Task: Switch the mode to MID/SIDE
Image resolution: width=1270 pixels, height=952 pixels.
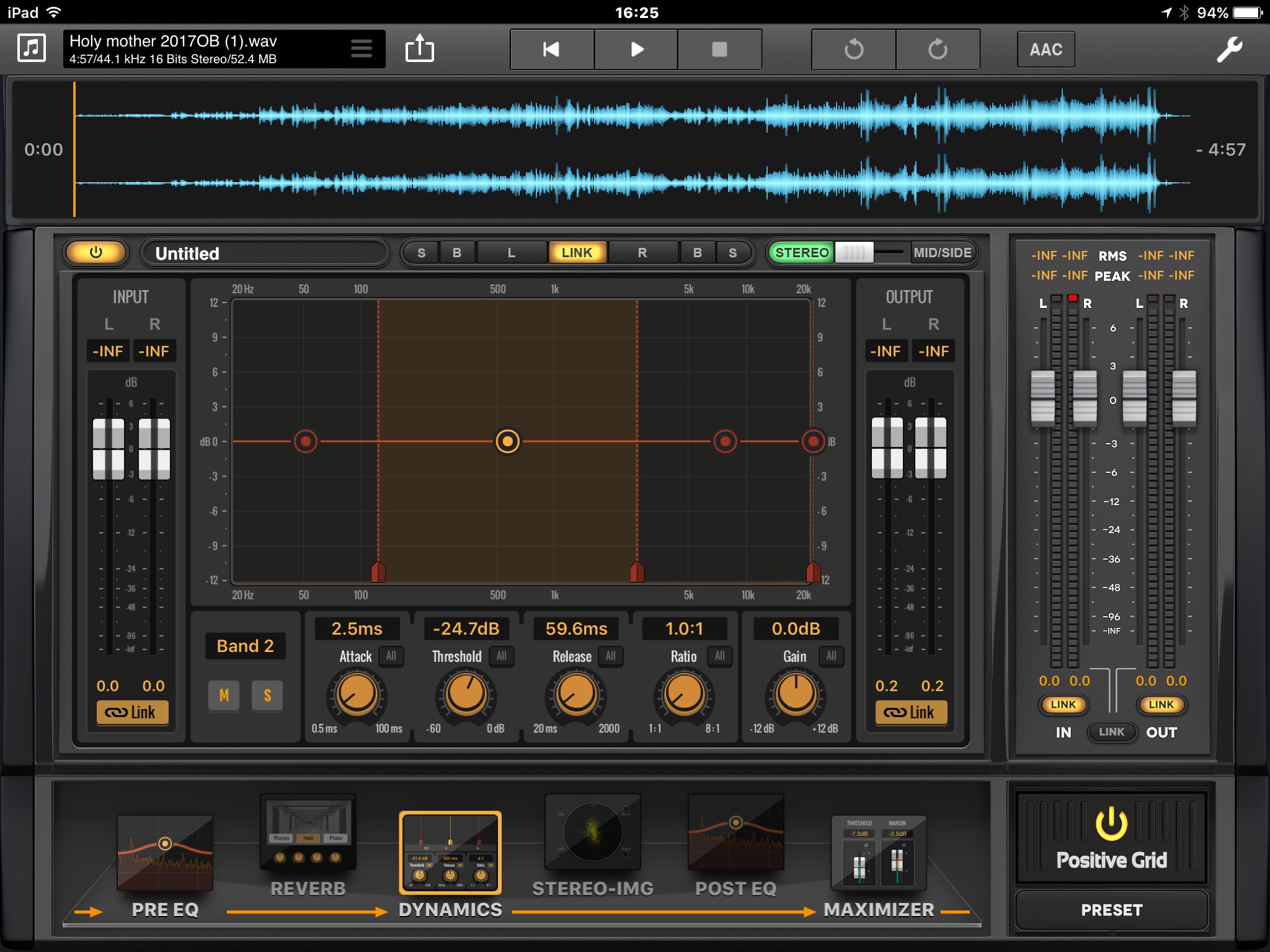Action: [x=942, y=252]
